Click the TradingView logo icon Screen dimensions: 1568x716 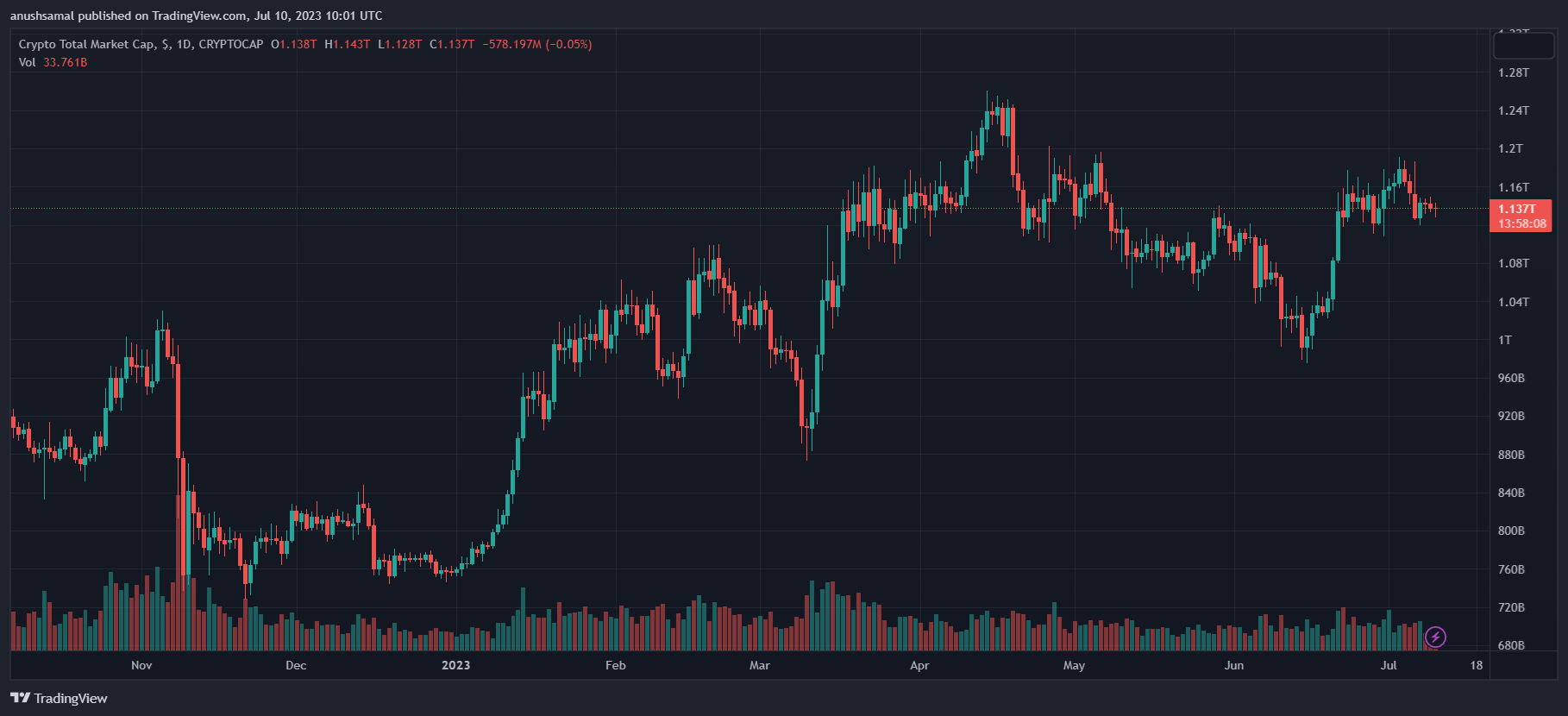click(x=20, y=698)
